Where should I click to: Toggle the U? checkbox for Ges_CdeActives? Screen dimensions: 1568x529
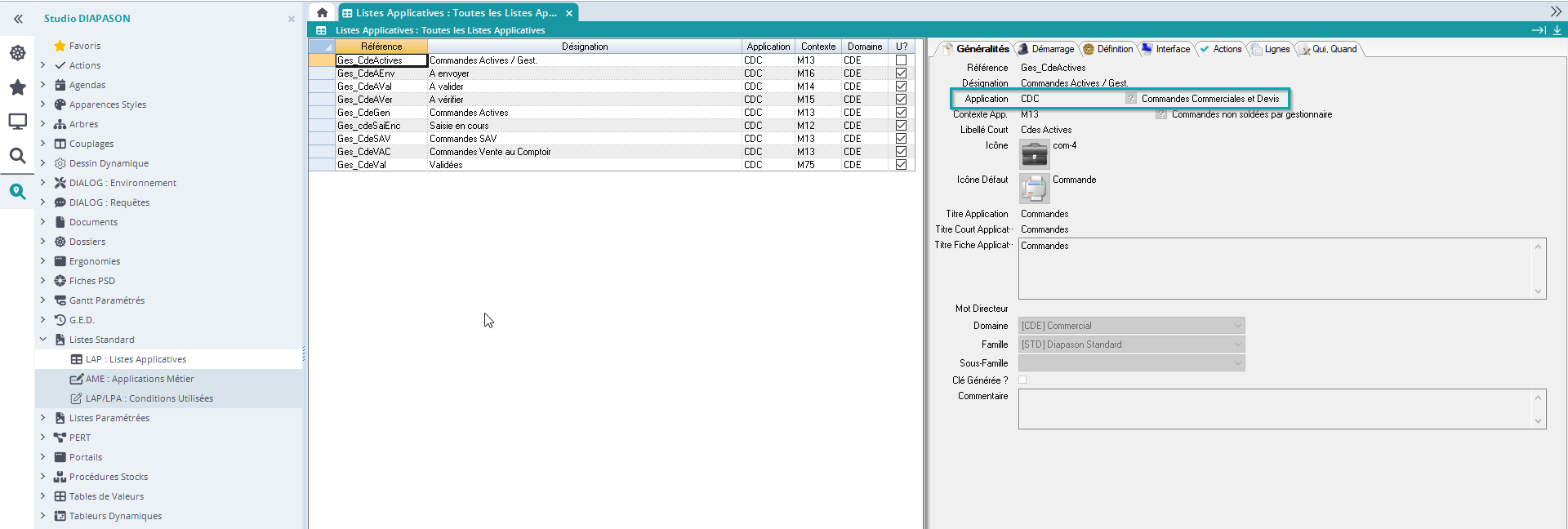pyautogui.click(x=901, y=60)
